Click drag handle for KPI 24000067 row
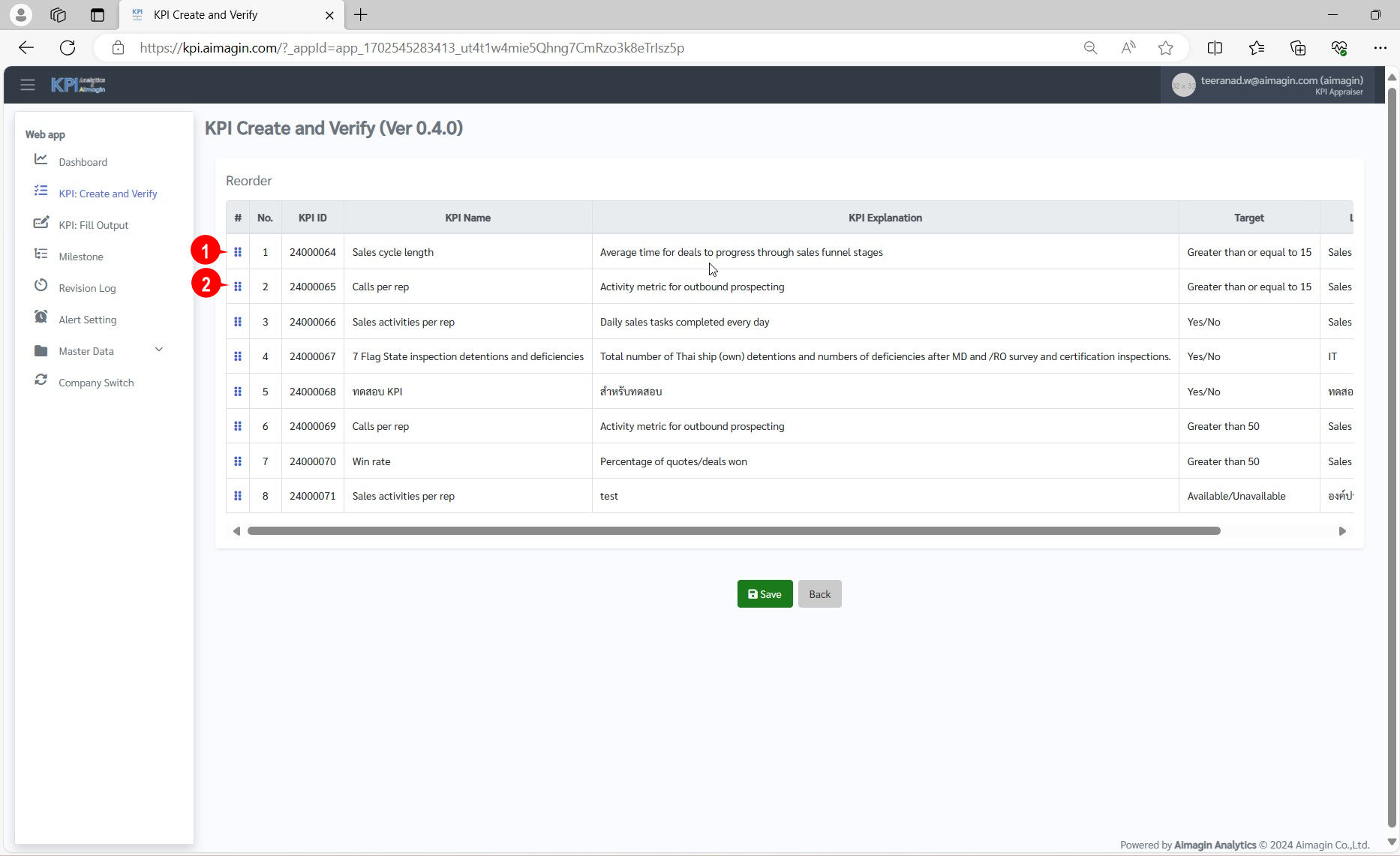1400x856 pixels. pyautogui.click(x=238, y=356)
